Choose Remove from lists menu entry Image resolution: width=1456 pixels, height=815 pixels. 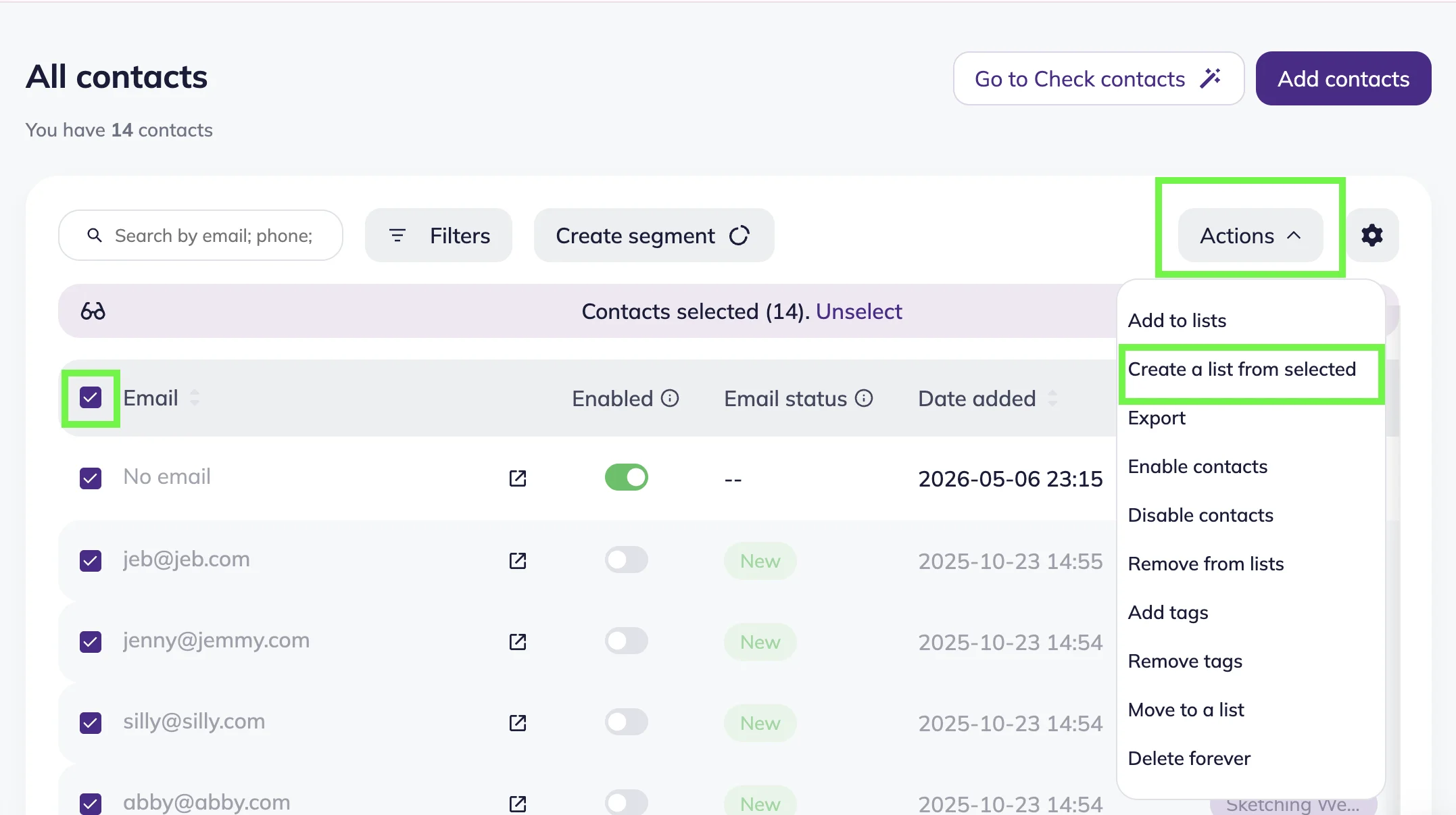(1206, 564)
